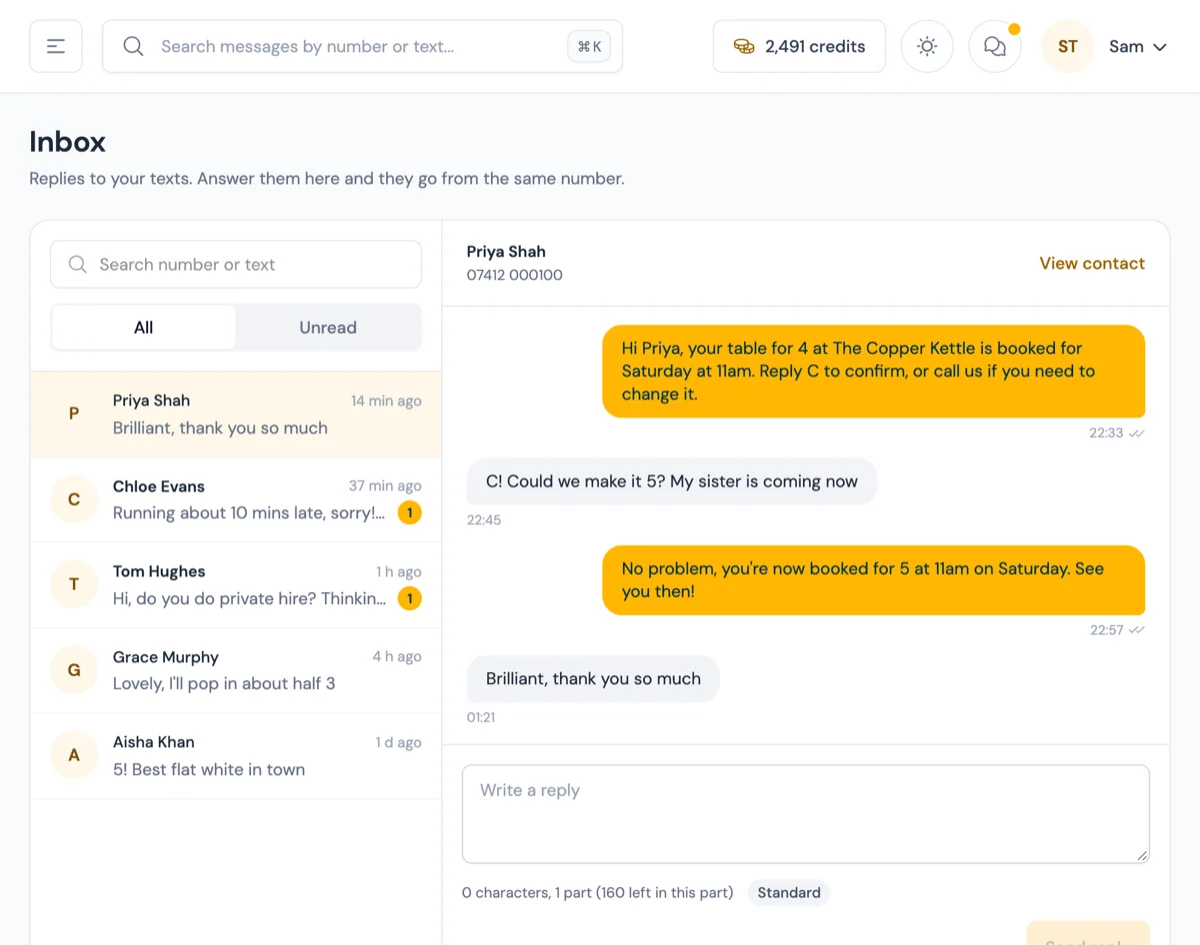Image resolution: width=1200 pixels, height=945 pixels.
Task: Click the C avatar for Chloe Evans
Action: [74, 499]
